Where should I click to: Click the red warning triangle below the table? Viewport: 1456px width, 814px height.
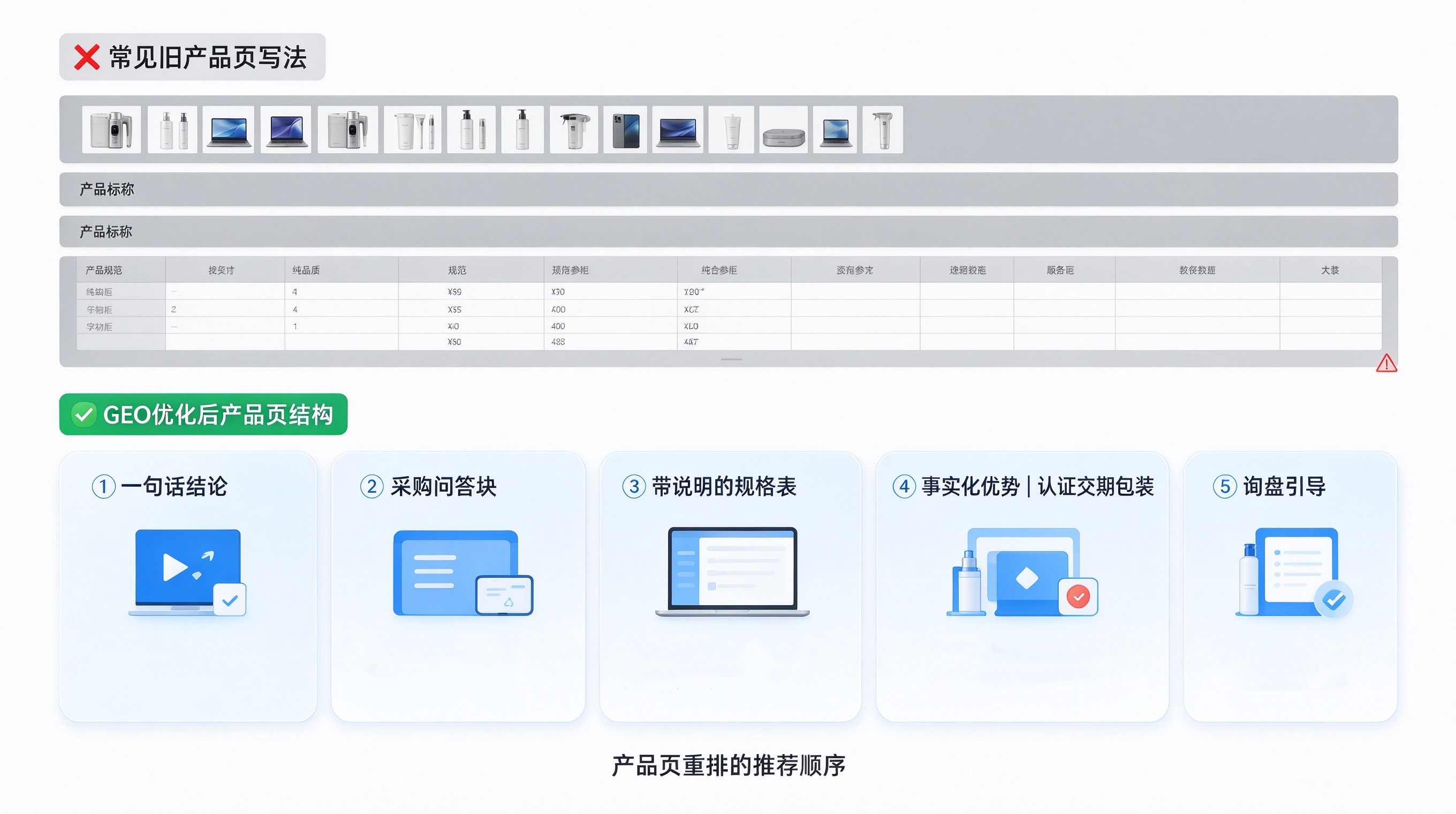coord(1386,364)
